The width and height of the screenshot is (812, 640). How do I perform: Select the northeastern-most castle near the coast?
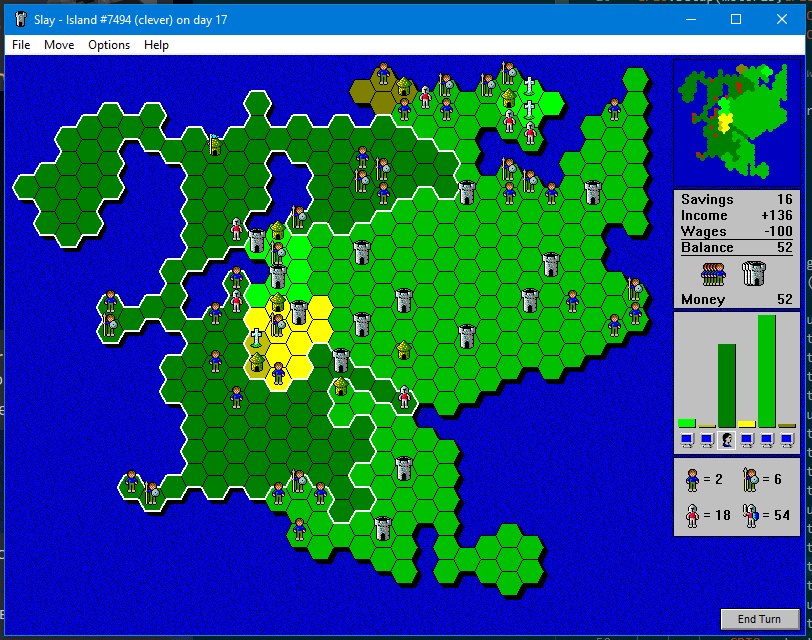pyautogui.click(x=592, y=192)
